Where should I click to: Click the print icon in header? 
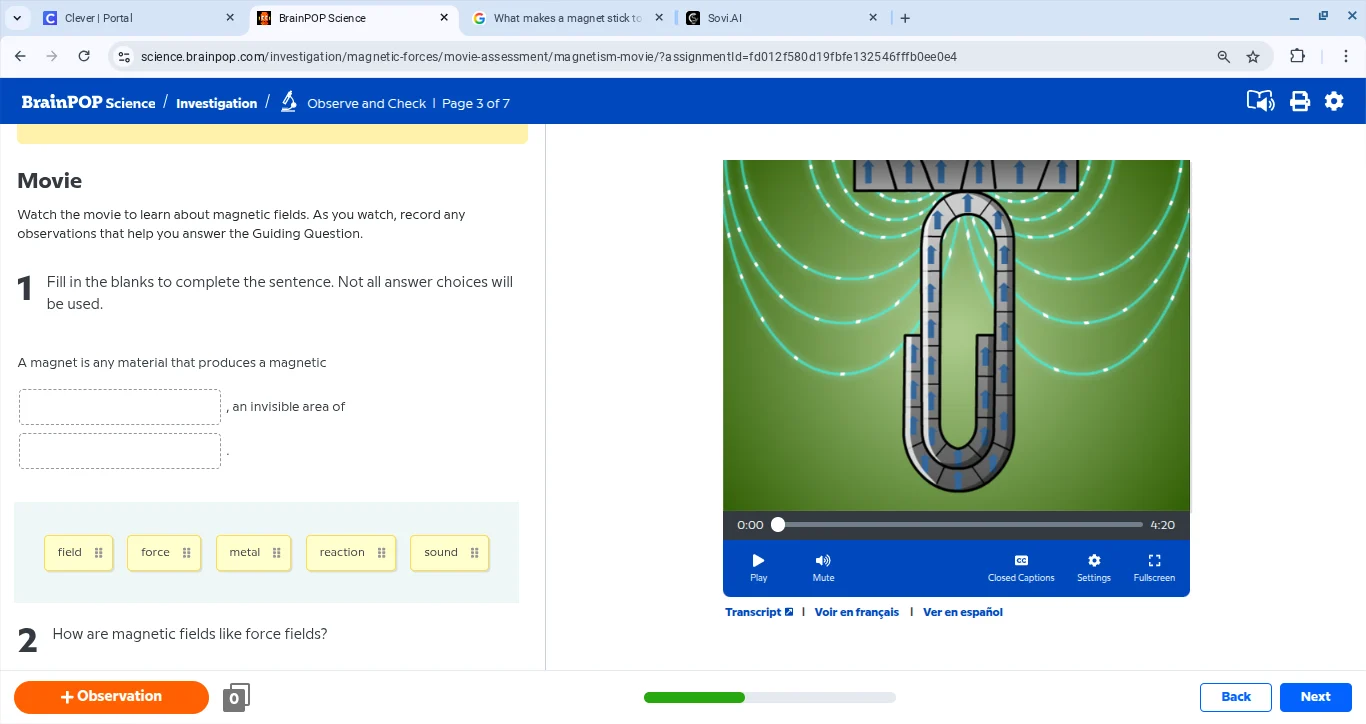pos(1299,102)
